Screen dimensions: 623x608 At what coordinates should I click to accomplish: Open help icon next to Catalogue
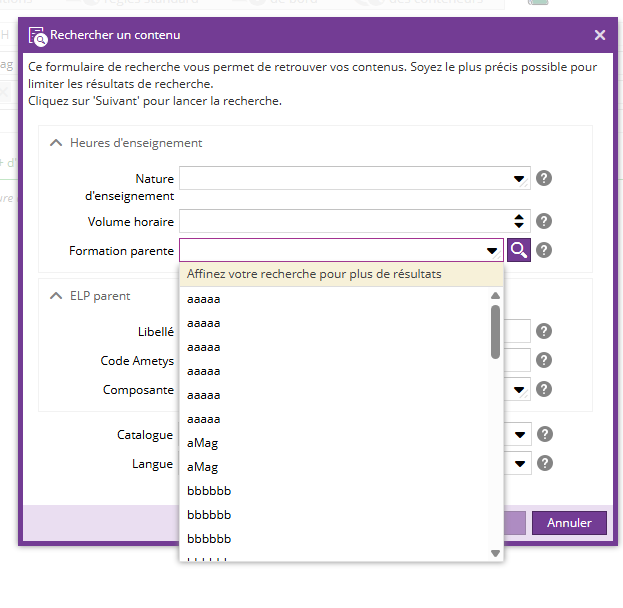[544, 435]
